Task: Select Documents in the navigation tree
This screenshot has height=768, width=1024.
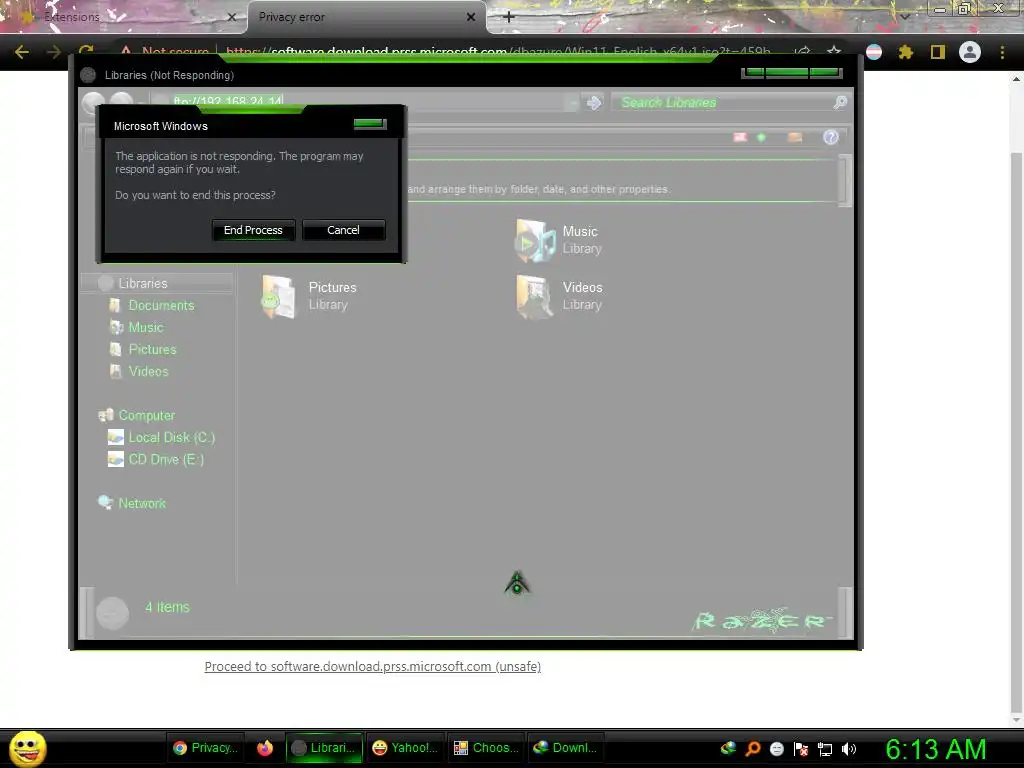Action: (x=161, y=305)
